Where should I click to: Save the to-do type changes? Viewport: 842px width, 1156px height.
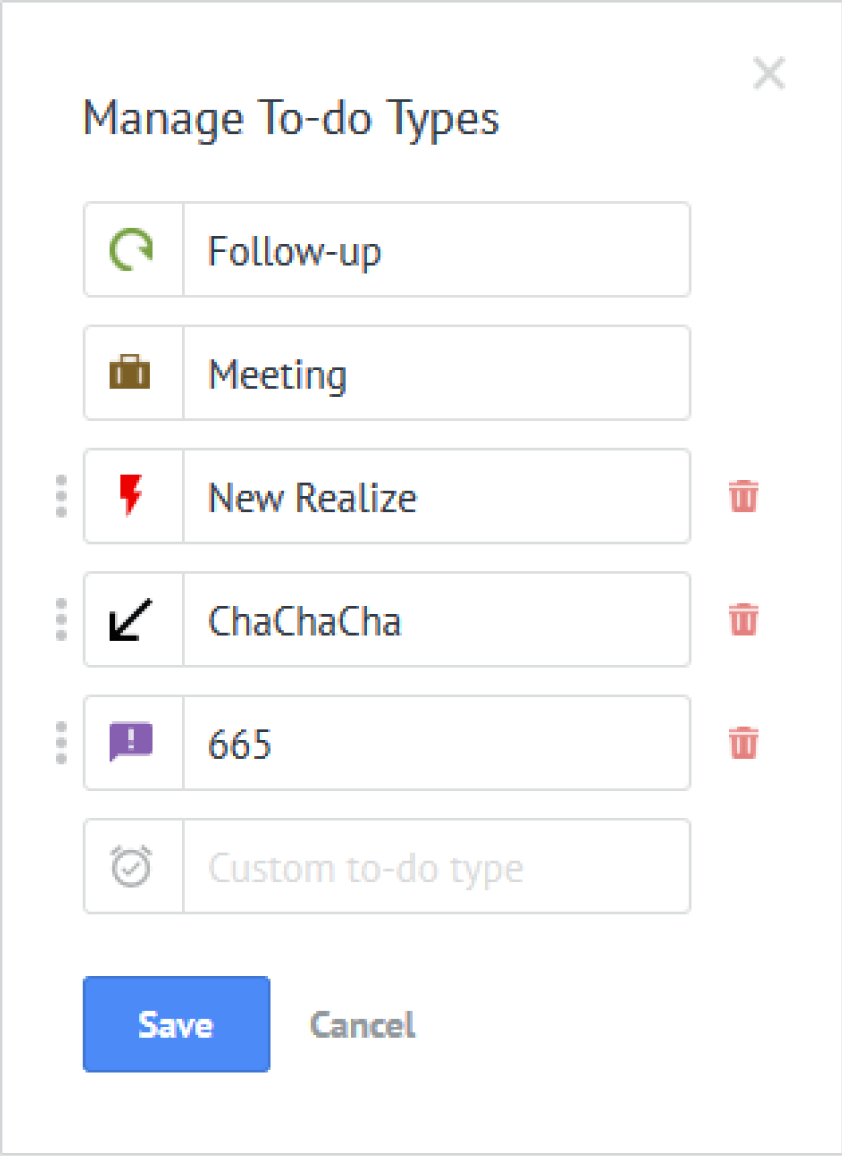click(176, 1024)
